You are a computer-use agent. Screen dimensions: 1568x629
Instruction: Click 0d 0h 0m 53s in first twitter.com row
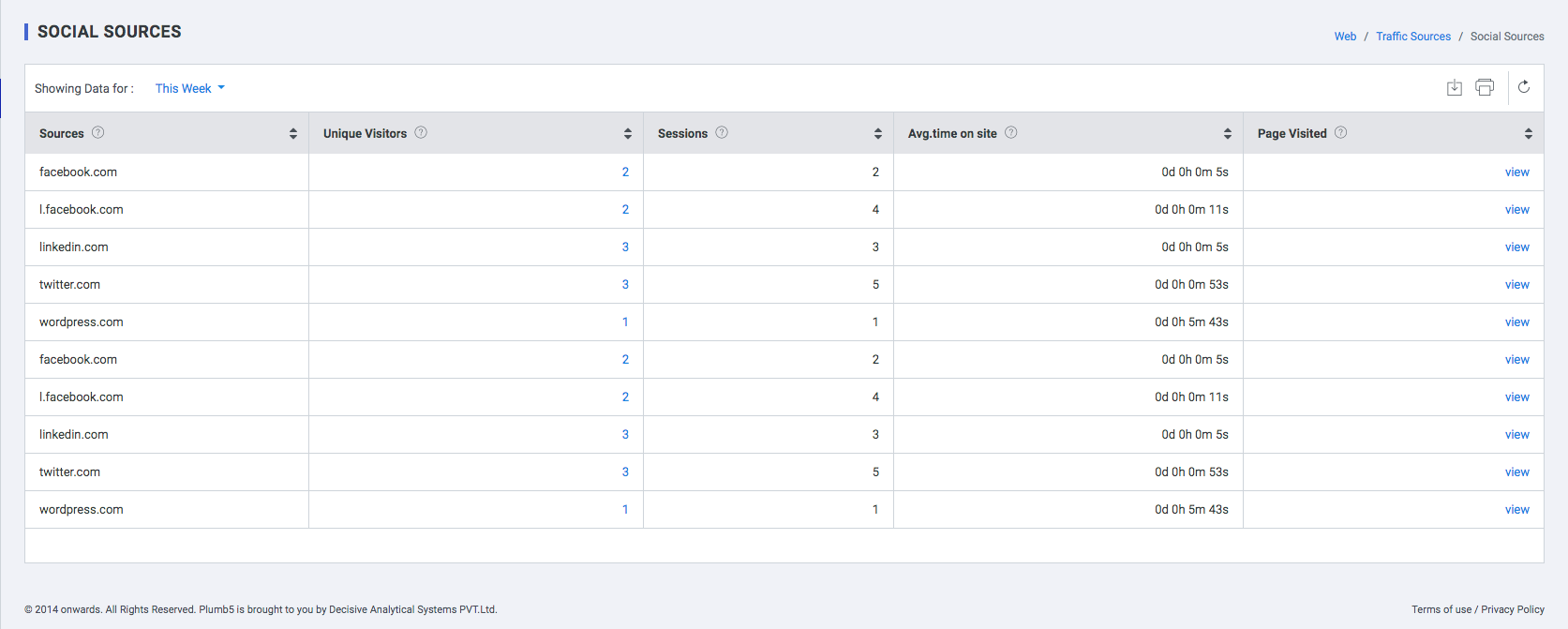point(1191,284)
